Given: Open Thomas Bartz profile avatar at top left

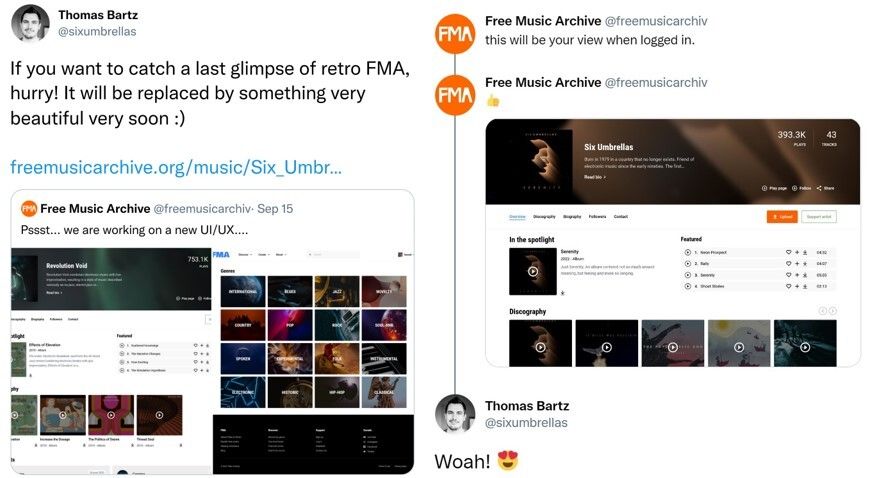Looking at the screenshot, I should 30,23.
